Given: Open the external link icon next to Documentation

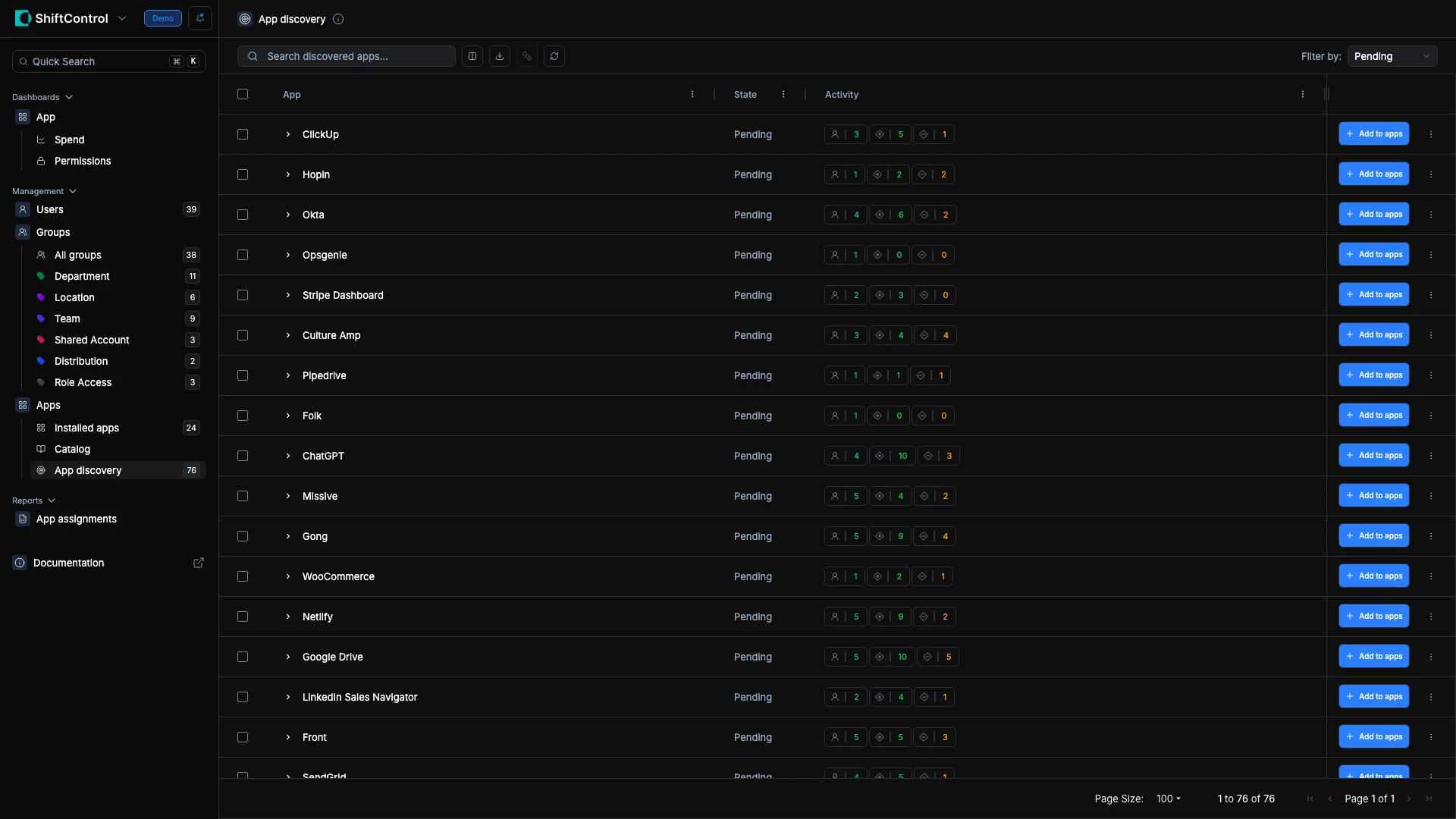Looking at the screenshot, I should pos(199,563).
